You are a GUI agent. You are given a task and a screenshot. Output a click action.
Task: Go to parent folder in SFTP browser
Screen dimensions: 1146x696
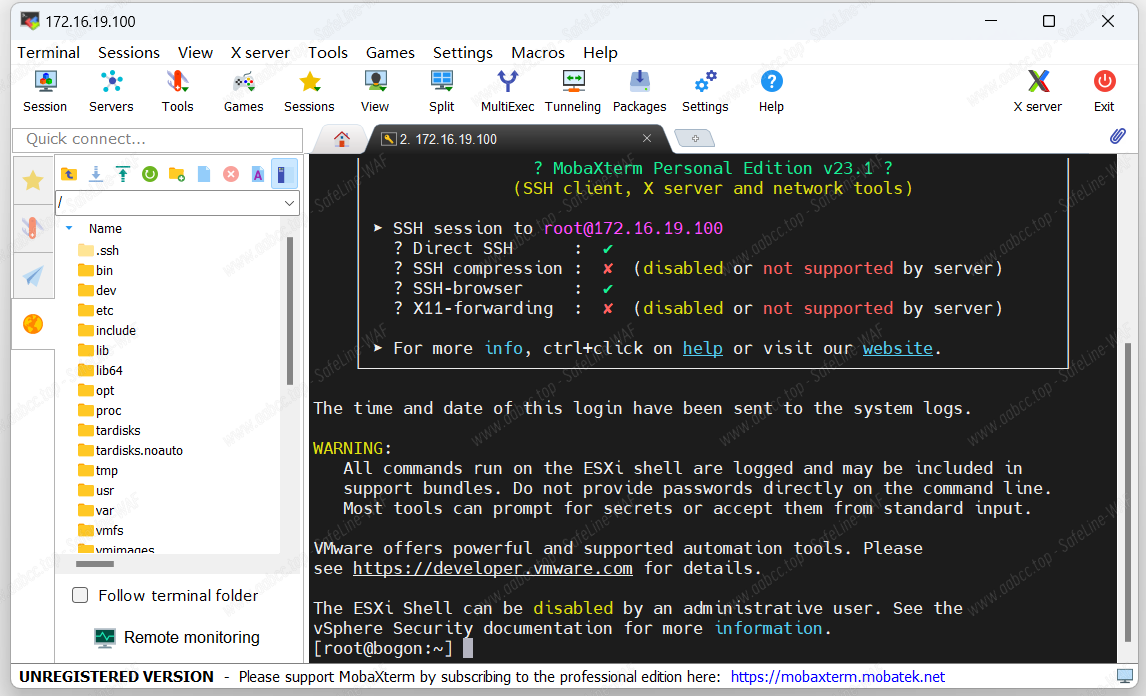point(69,174)
